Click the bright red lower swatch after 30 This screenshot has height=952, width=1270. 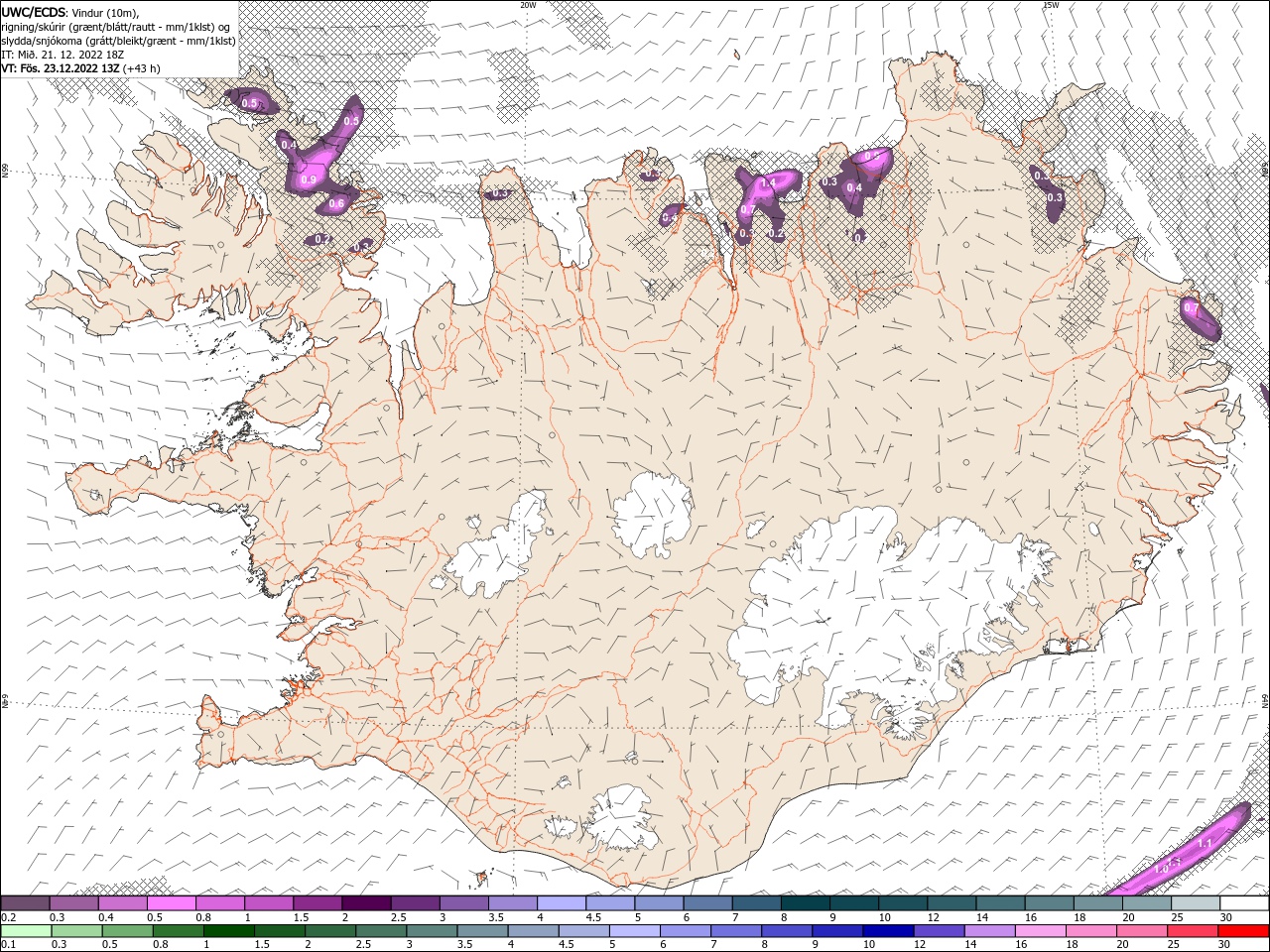tap(1242, 931)
